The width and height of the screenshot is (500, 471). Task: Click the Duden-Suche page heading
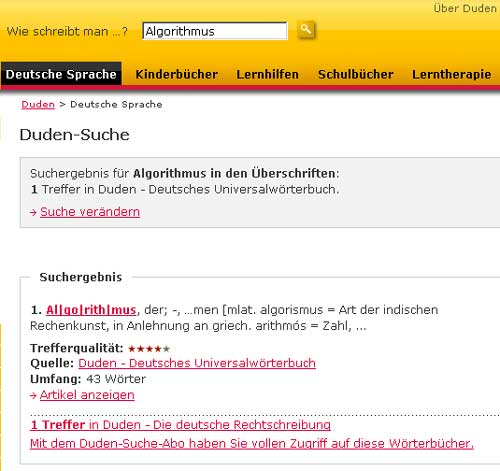point(74,135)
